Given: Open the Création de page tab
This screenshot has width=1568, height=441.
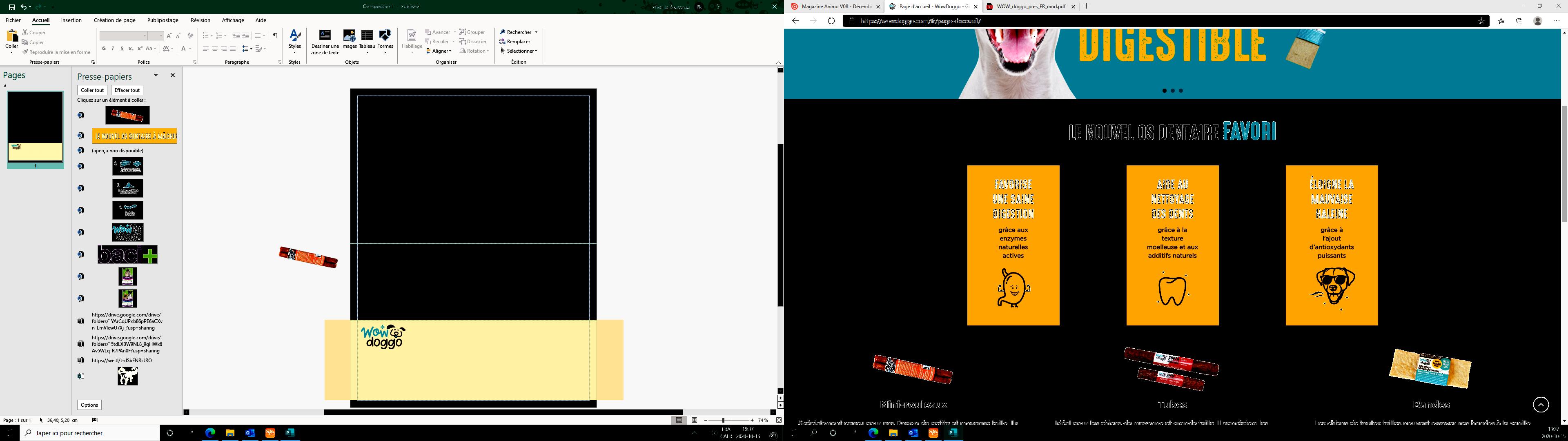Looking at the screenshot, I should click(x=114, y=20).
